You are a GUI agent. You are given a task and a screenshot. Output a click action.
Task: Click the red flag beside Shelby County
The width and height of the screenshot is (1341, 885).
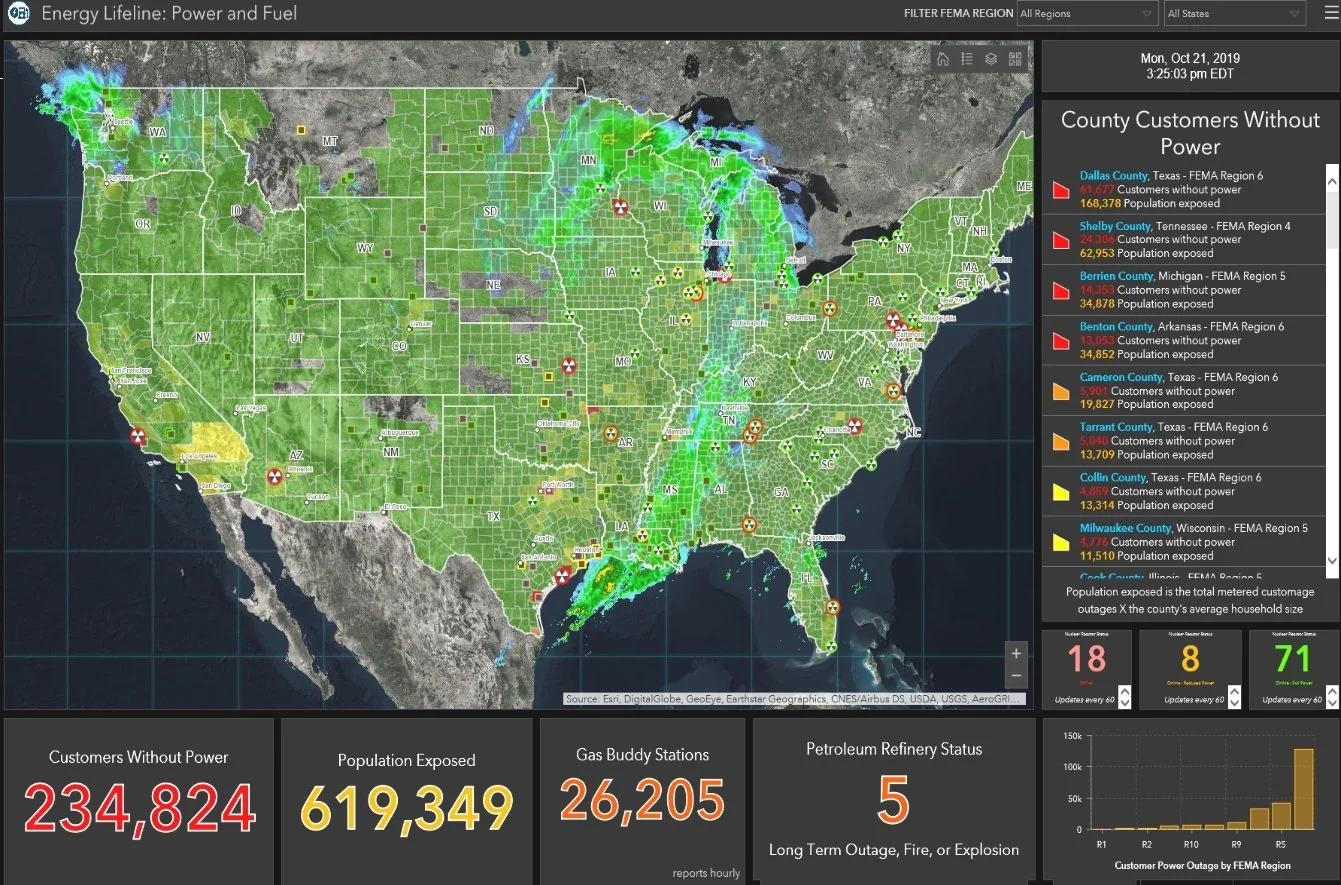pos(1061,240)
